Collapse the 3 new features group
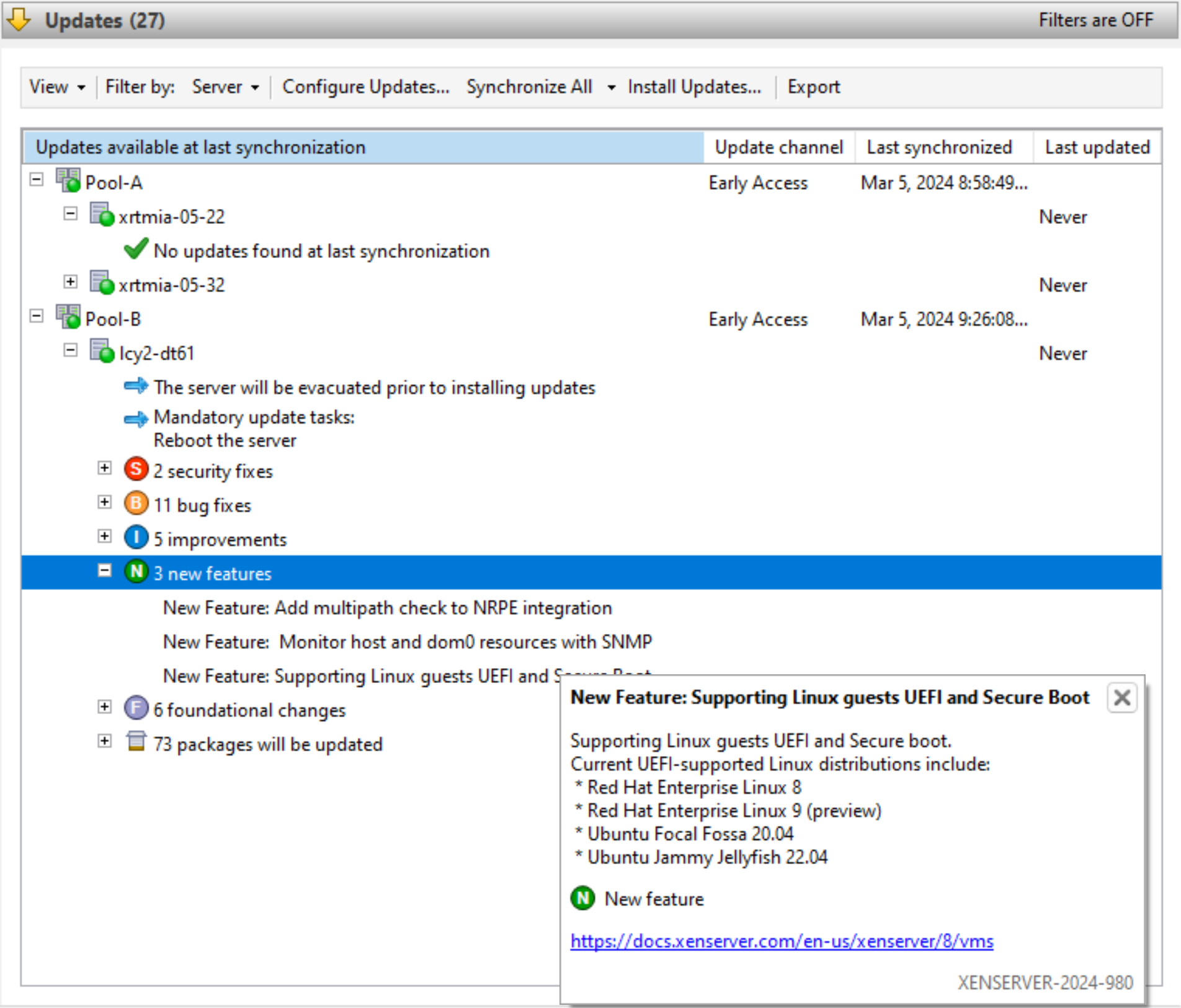The image size is (1181, 1008). tap(105, 571)
